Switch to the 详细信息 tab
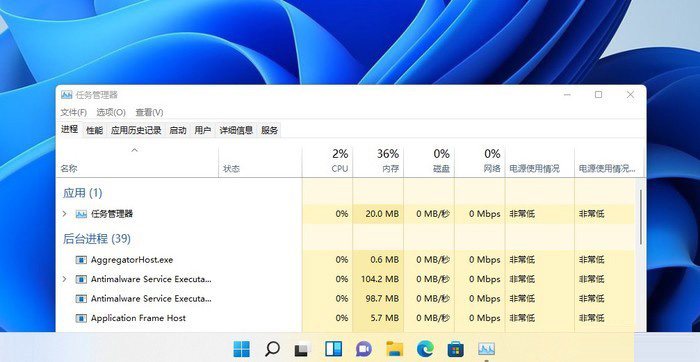The height and width of the screenshot is (362, 700). [x=236, y=130]
